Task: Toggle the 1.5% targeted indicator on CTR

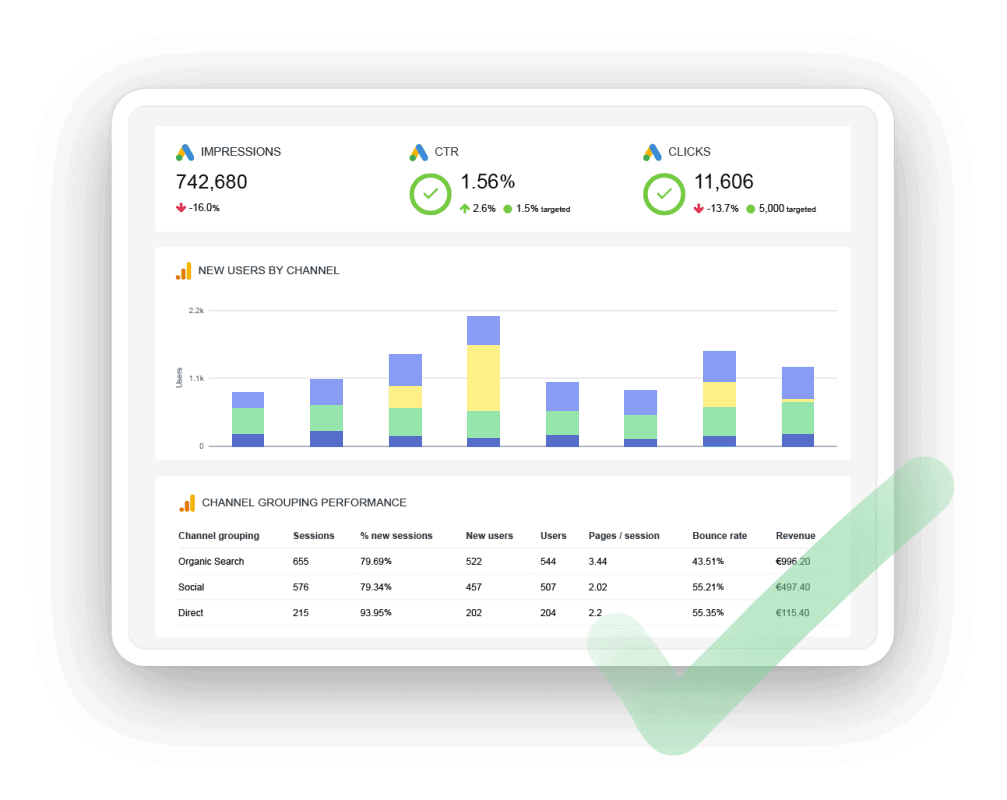Action: point(537,209)
